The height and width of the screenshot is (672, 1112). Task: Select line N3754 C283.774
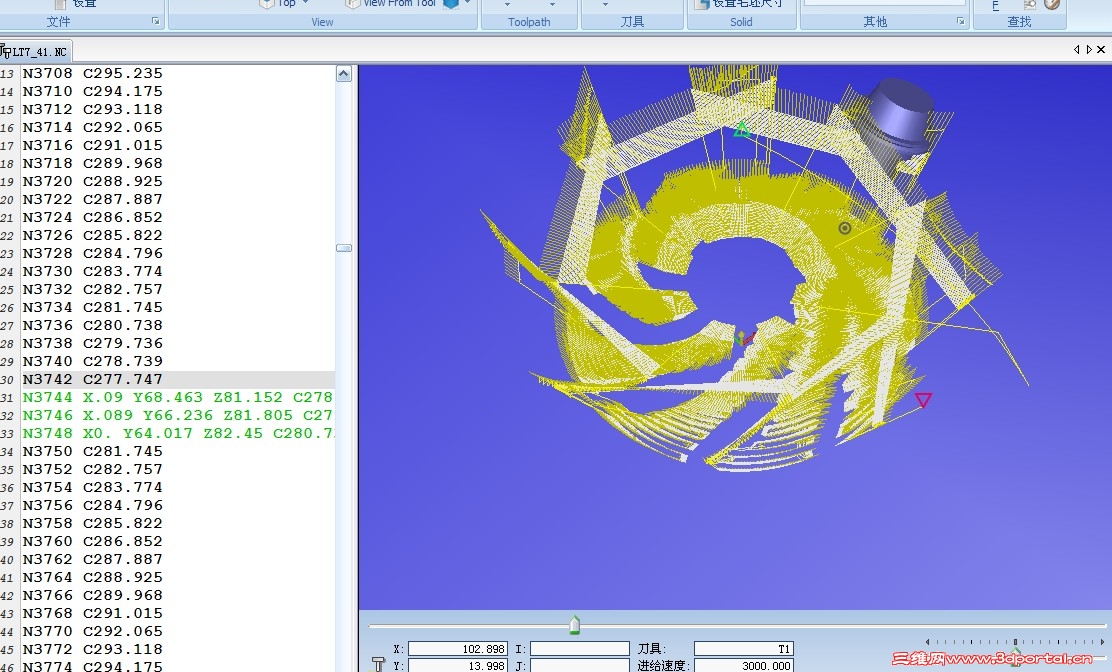point(92,488)
